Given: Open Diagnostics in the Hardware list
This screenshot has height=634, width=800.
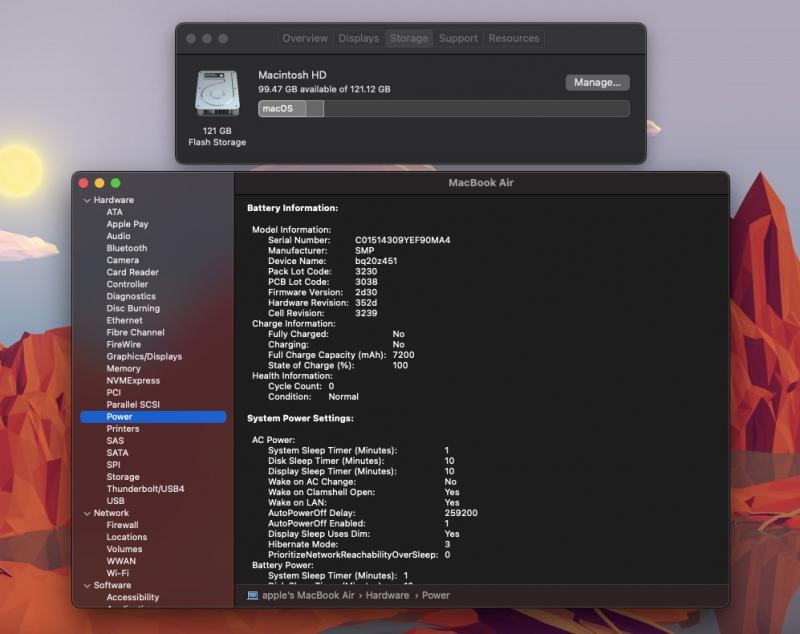Looking at the screenshot, I should coord(131,296).
